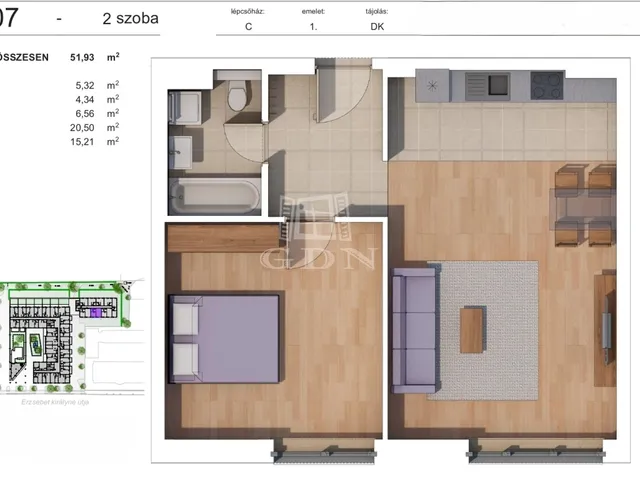Click the area value 15,21

click(x=82, y=142)
